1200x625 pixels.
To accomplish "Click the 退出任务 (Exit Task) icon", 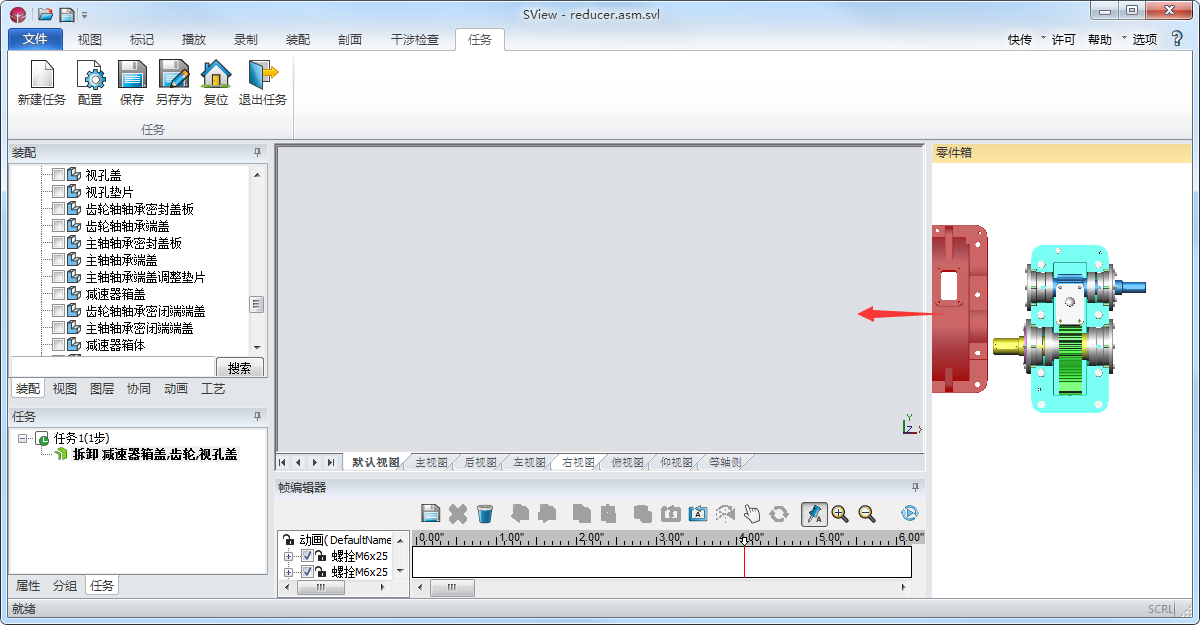I will [x=262, y=76].
